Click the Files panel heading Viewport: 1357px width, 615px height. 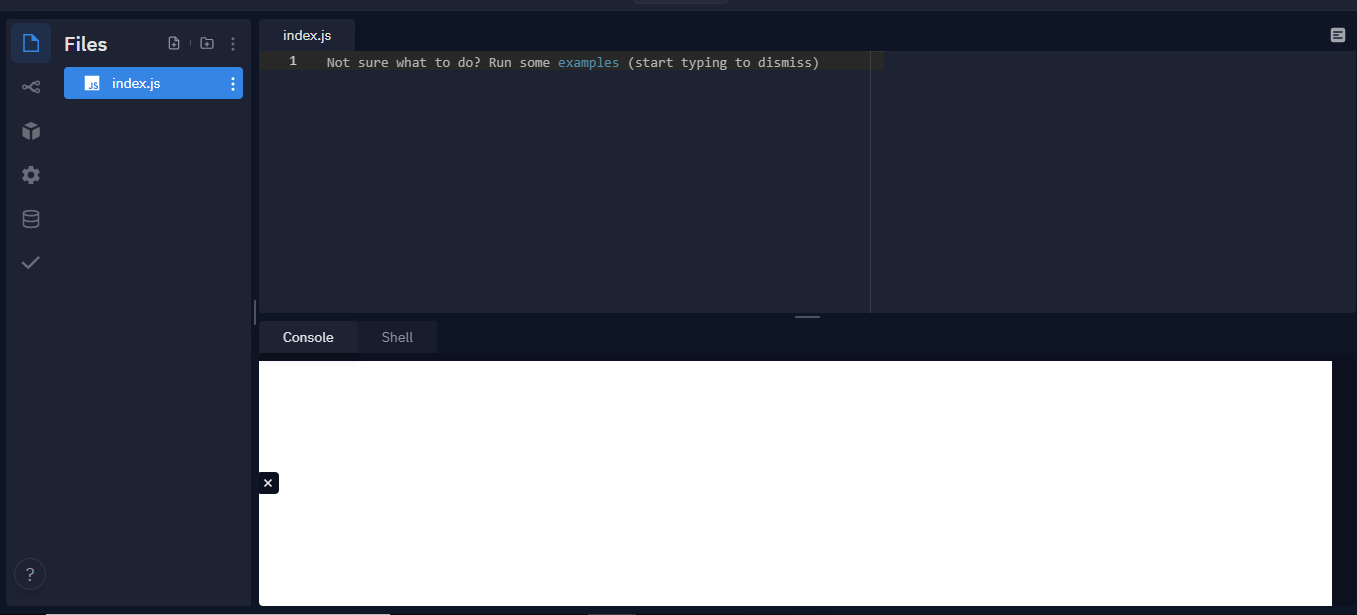point(86,44)
